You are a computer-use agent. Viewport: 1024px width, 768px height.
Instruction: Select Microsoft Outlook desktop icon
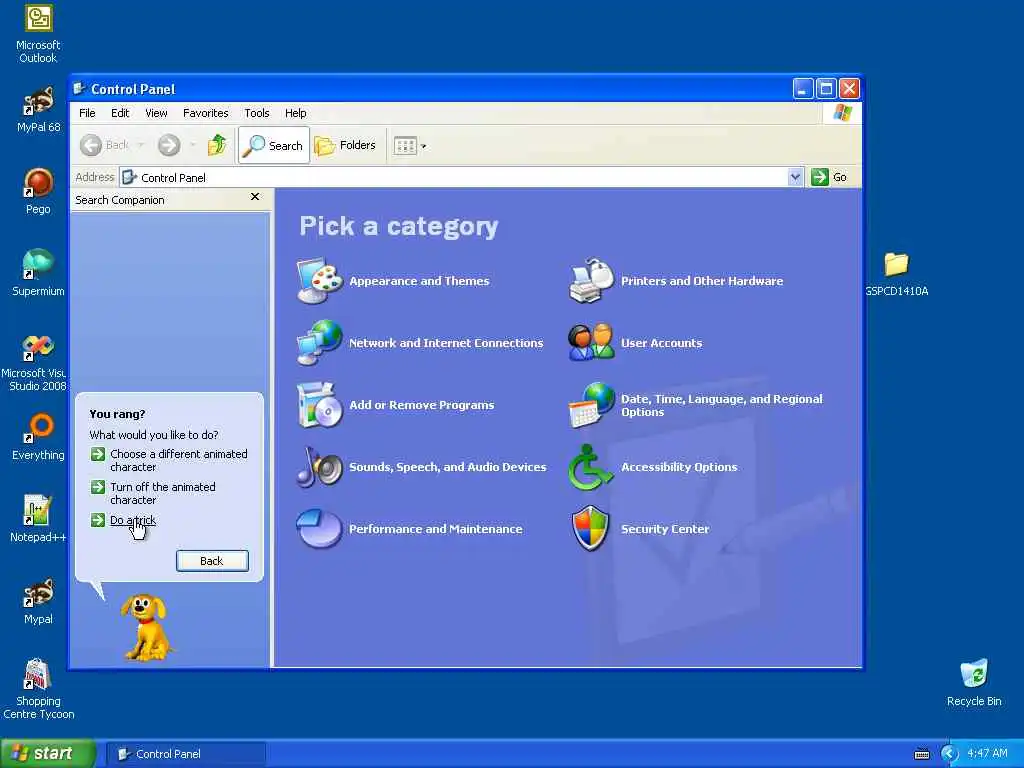pos(38,34)
